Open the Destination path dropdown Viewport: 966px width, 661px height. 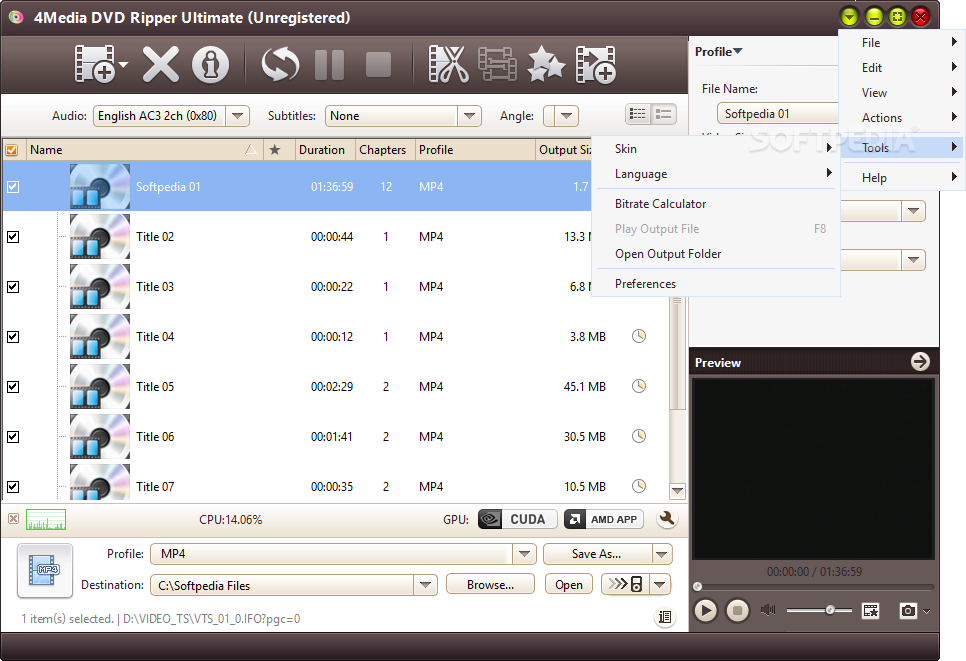pos(425,585)
